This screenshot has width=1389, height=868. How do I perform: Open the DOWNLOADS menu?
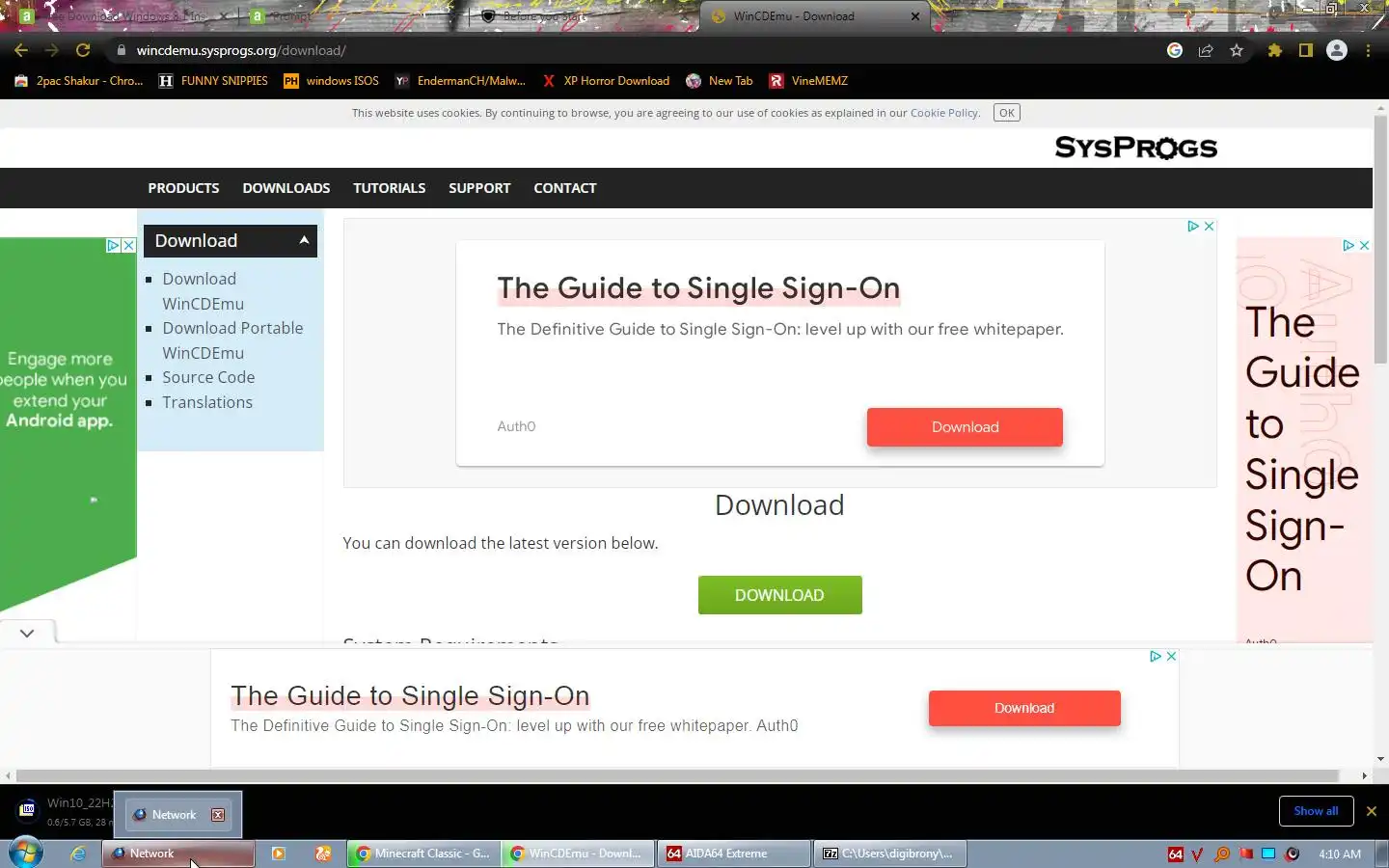286,188
